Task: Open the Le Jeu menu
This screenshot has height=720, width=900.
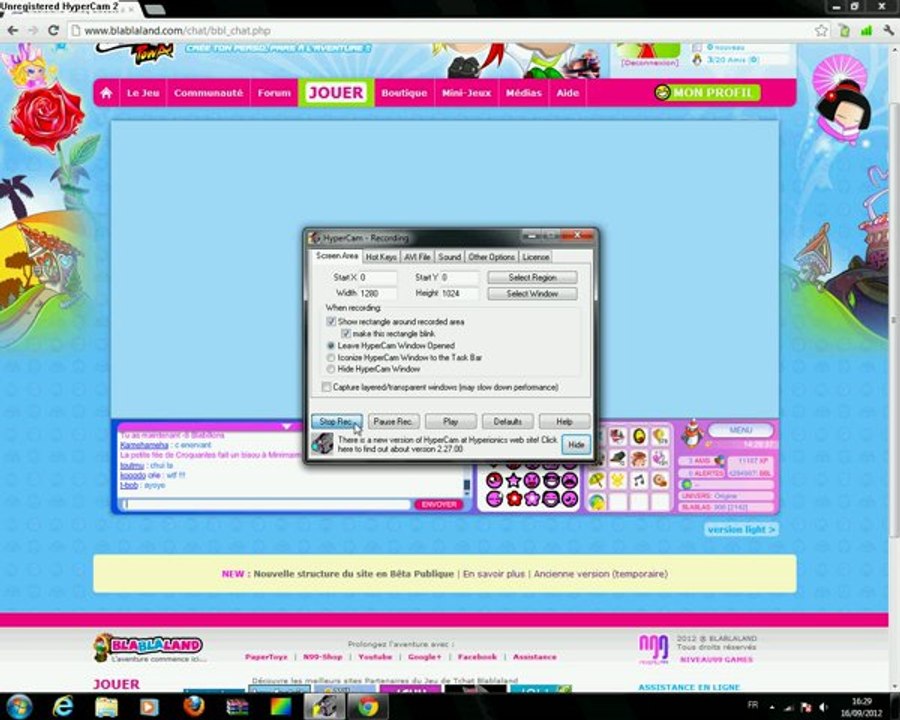Action: click(143, 92)
